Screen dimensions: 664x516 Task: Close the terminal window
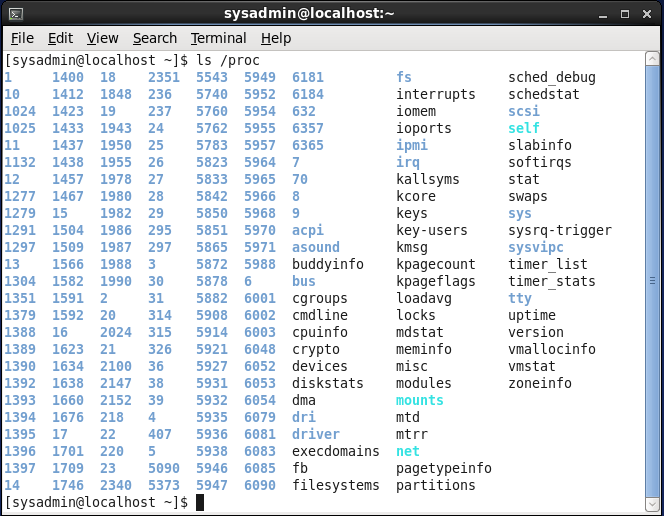click(x=647, y=14)
